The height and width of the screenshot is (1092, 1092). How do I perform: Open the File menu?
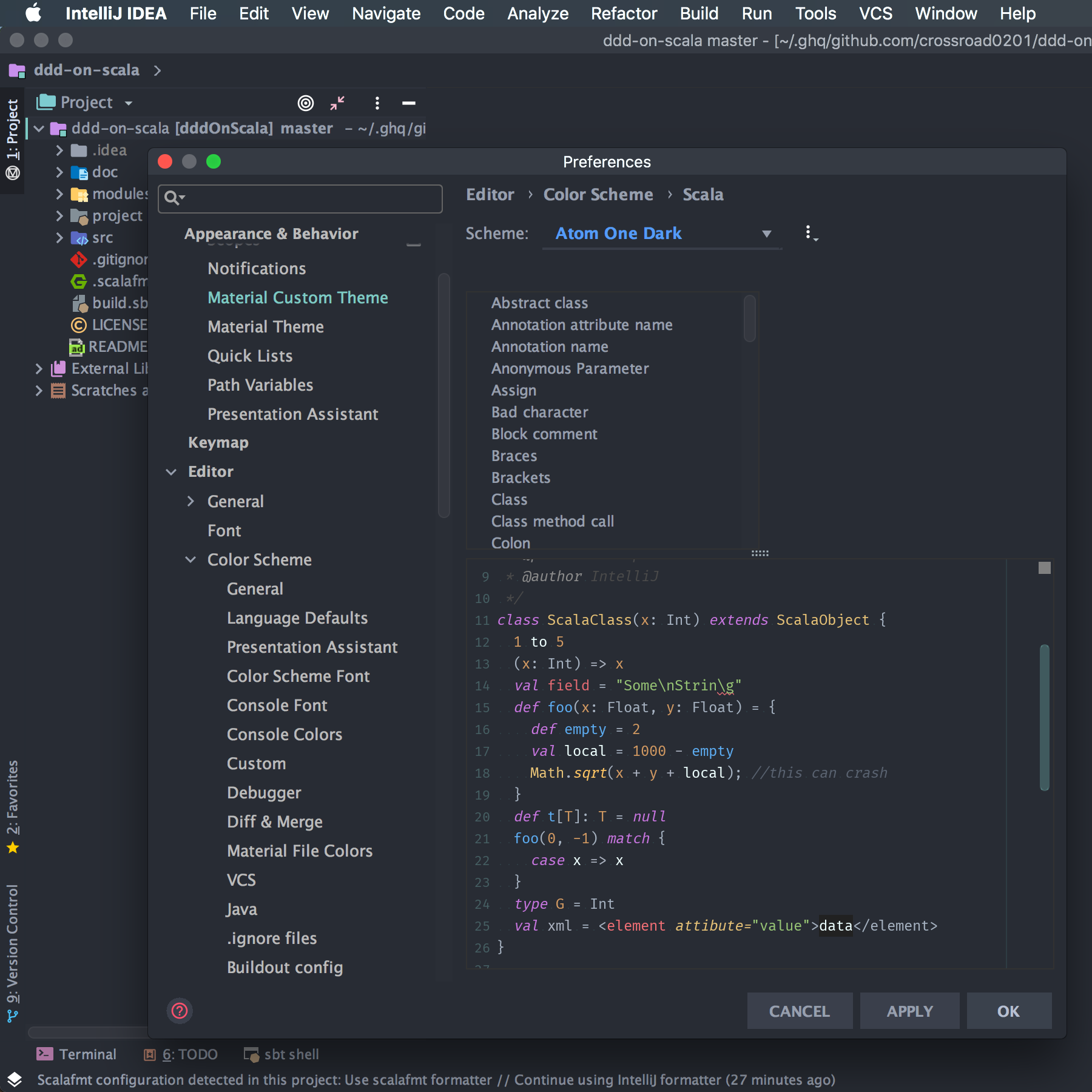(x=203, y=13)
